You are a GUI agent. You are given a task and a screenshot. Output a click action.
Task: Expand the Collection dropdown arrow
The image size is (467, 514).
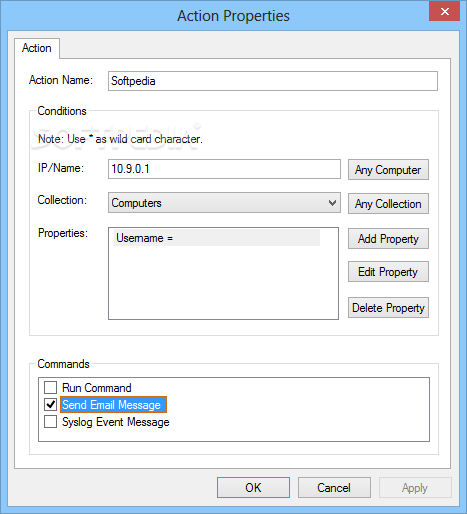[x=332, y=203]
